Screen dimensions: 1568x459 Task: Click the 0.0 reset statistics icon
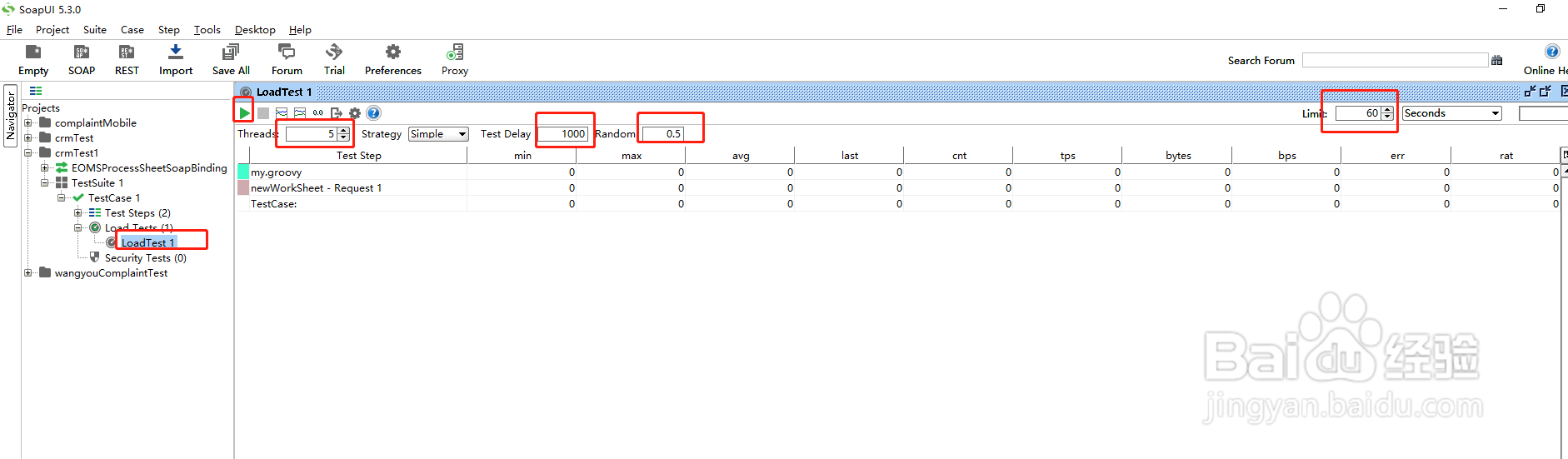tap(318, 112)
